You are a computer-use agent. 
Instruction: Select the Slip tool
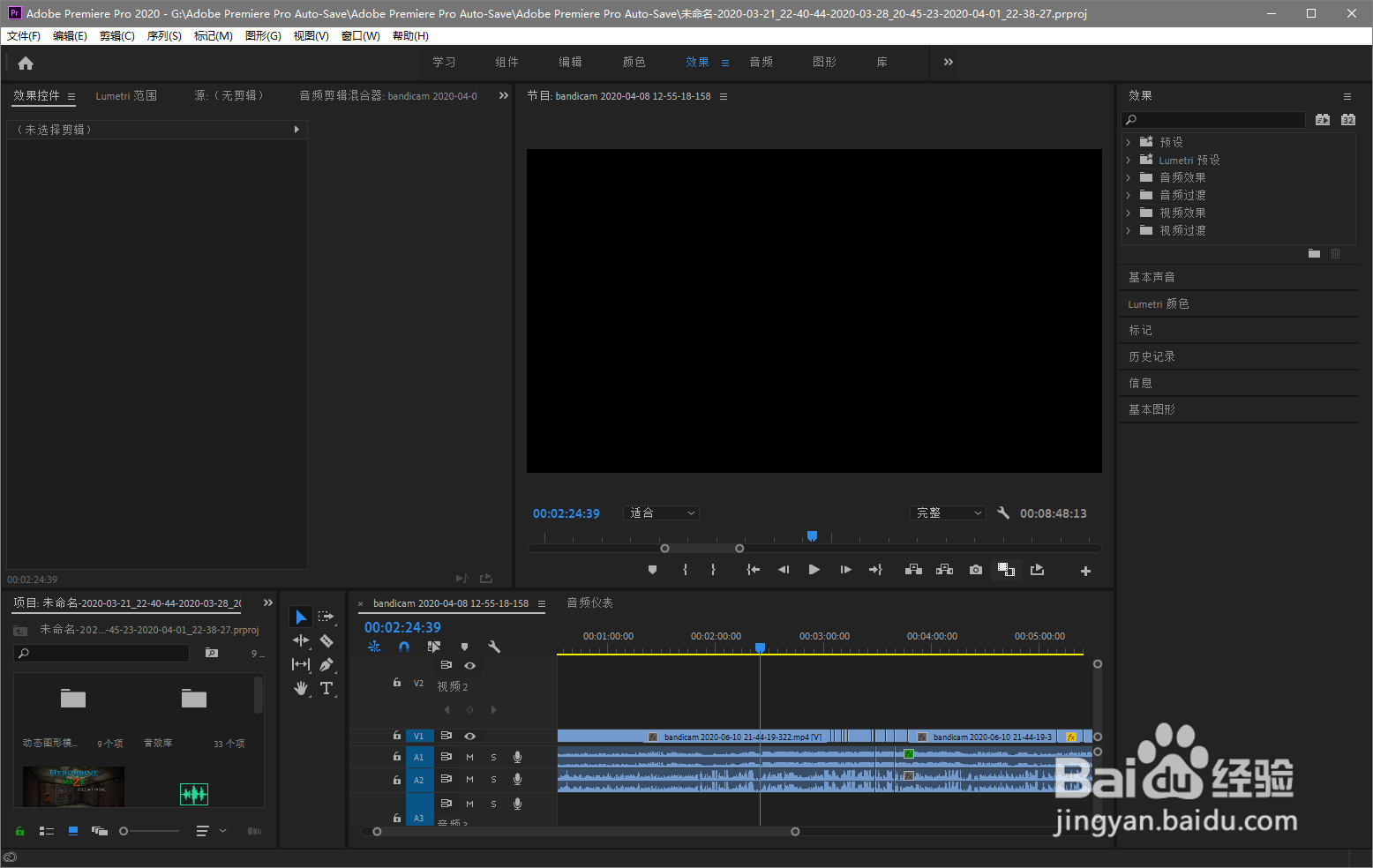pyautogui.click(x=301, y=664)
